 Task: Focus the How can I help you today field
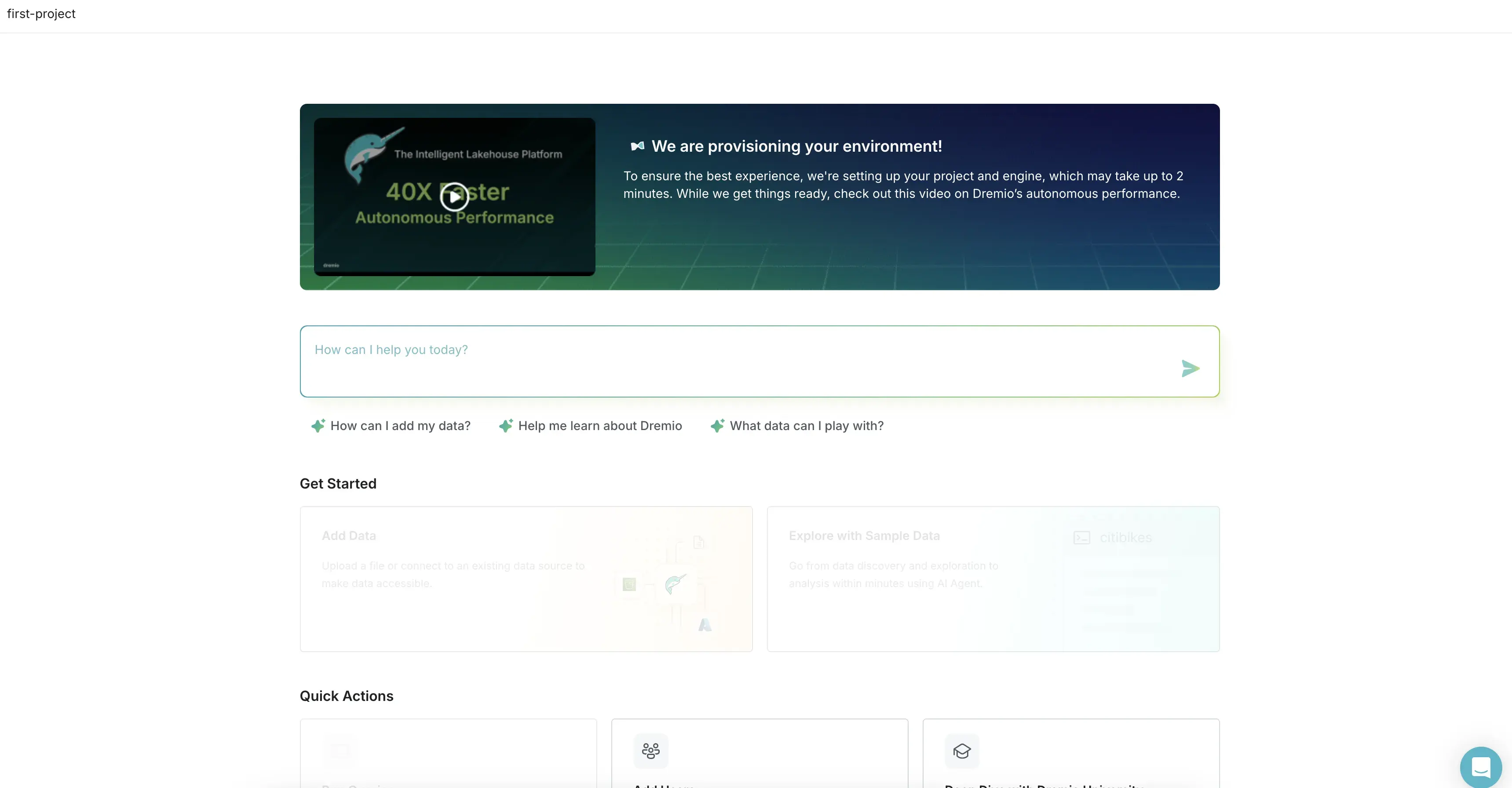click(760, 361)
